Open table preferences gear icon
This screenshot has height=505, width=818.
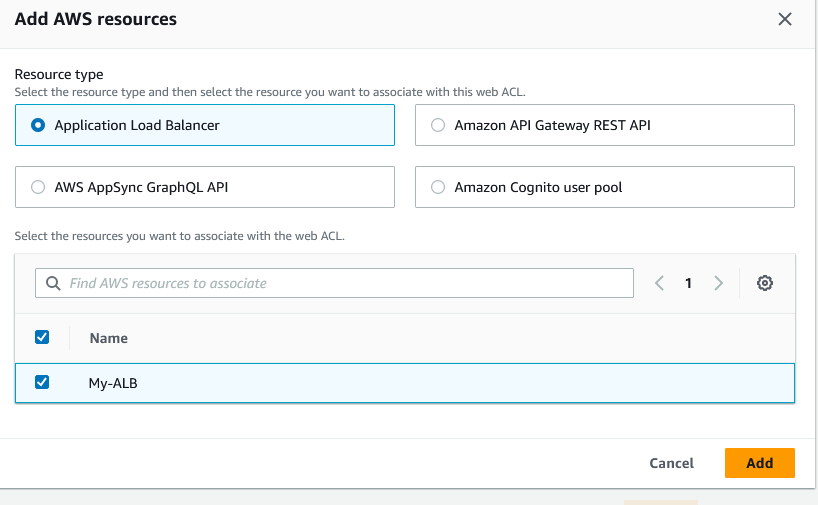click(x=765, y=283)
